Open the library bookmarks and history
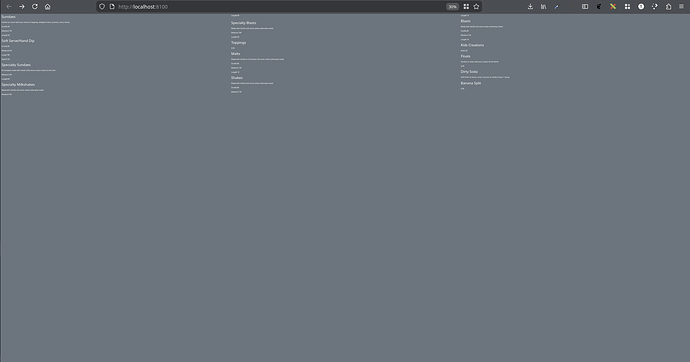The height and width of the screenshot is (362, 690). click(x=543, y=7)
